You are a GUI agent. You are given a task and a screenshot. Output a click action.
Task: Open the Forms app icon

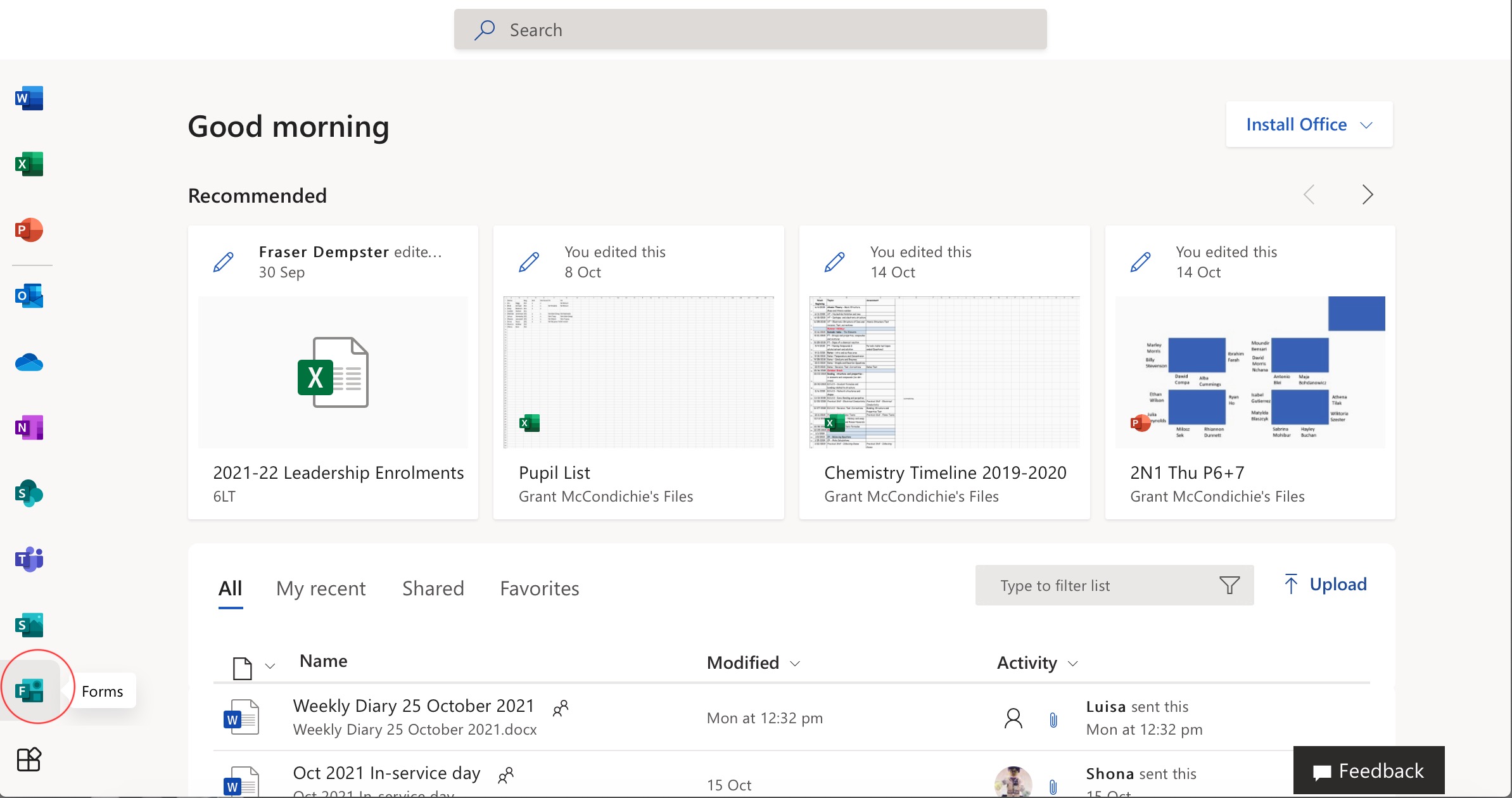point(30,690)
